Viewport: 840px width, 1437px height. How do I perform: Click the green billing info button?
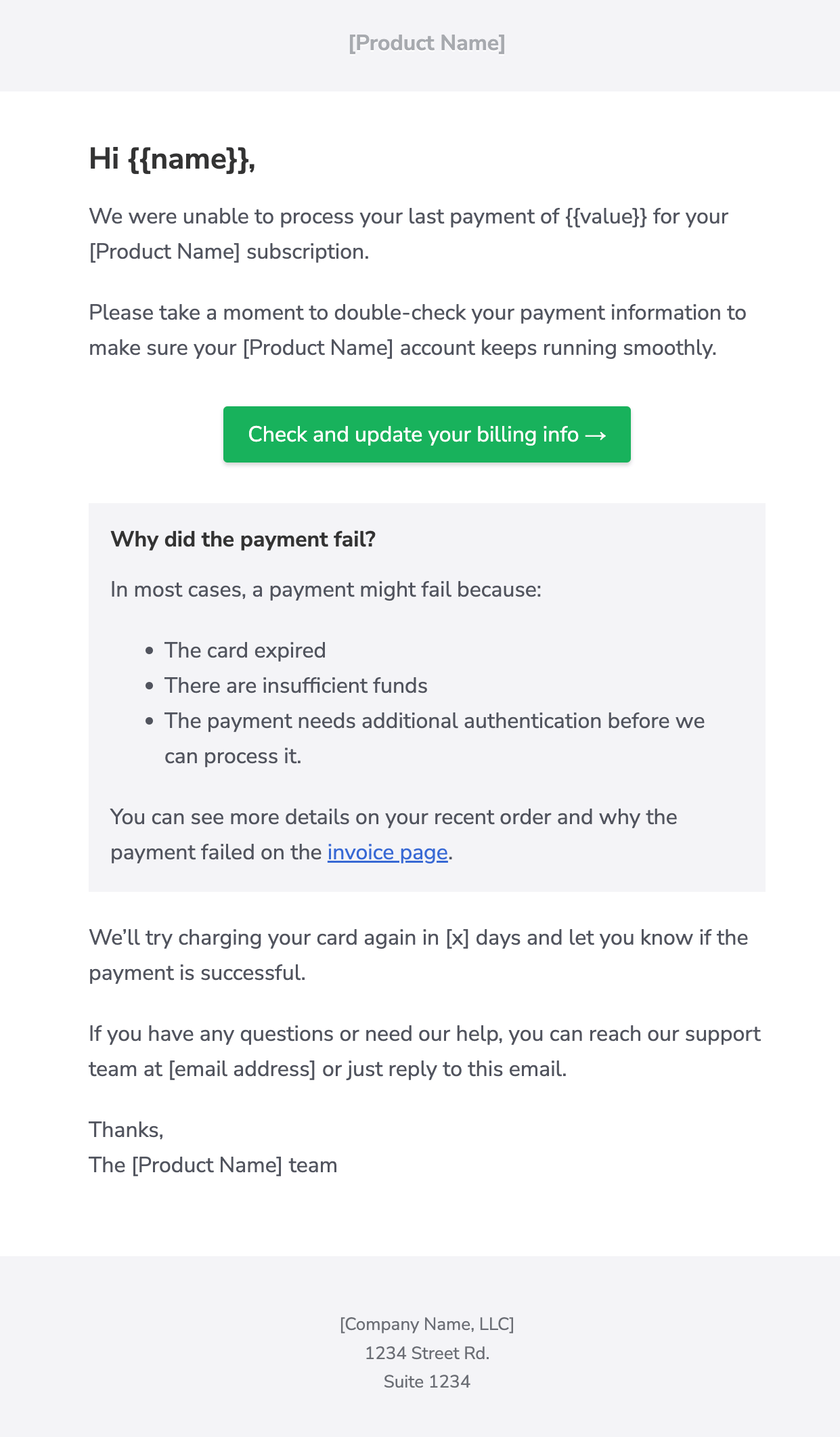426,435
